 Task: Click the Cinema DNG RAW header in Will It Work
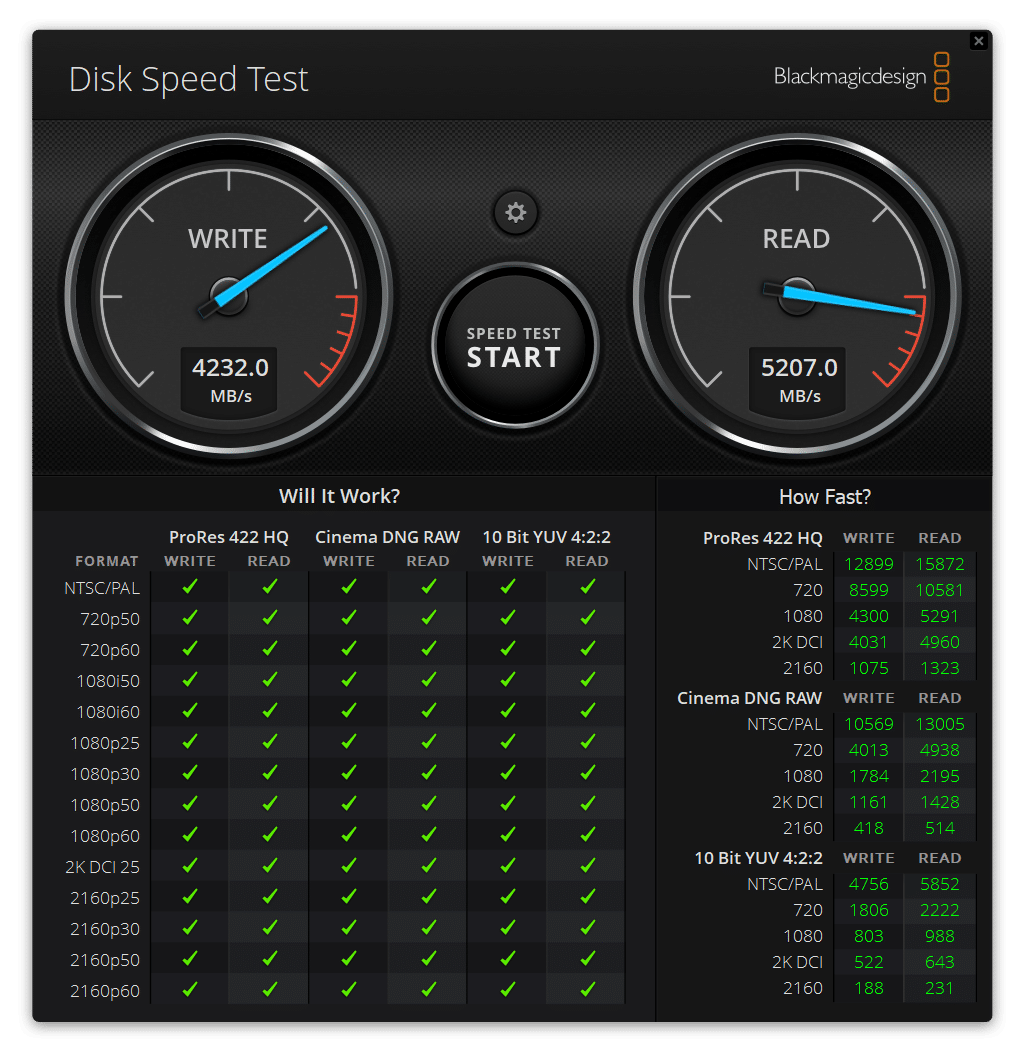[387, 537]
